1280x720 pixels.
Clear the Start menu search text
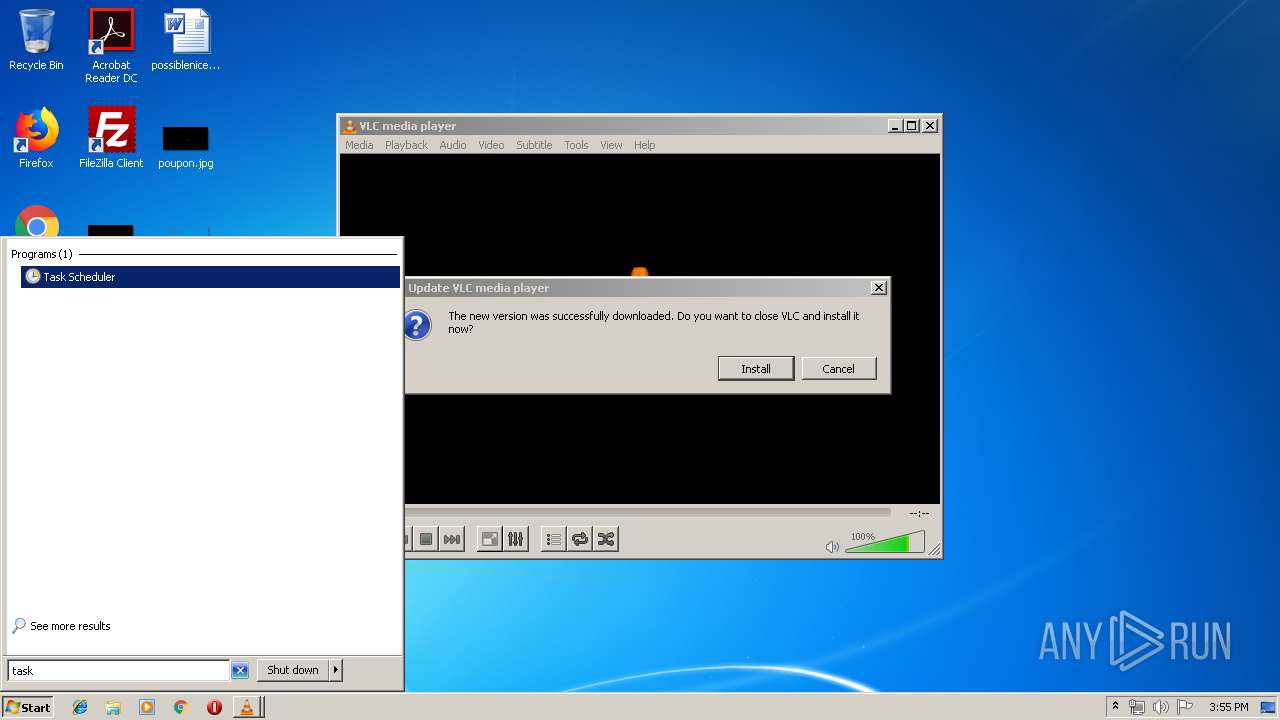click(x=240, y=670)
